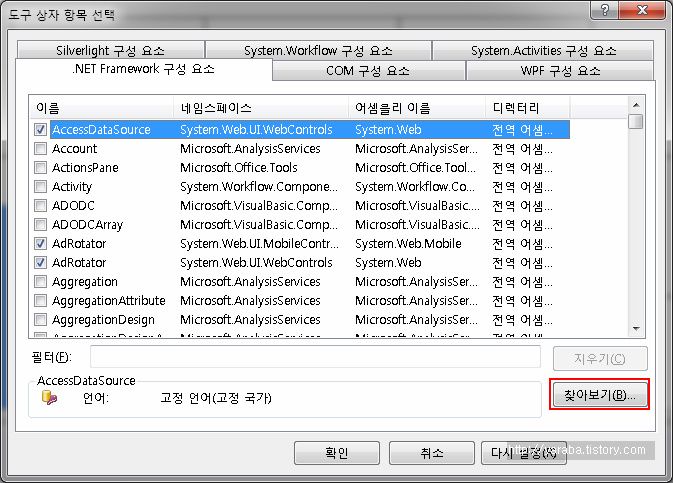673x483 pixels.
Task: Switch to Silverlight 구성 요소 tab
Action: click(x=110, y=50)
